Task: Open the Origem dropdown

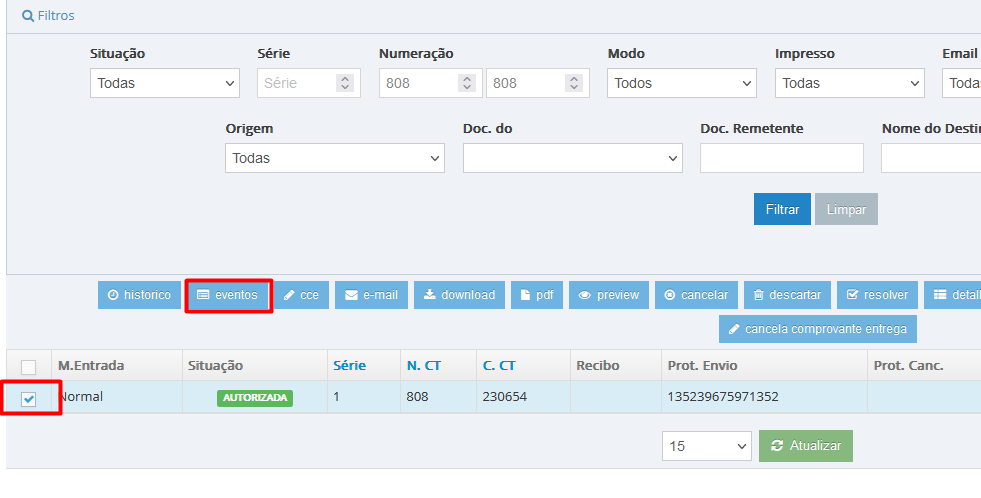Action: coord(335,158)
